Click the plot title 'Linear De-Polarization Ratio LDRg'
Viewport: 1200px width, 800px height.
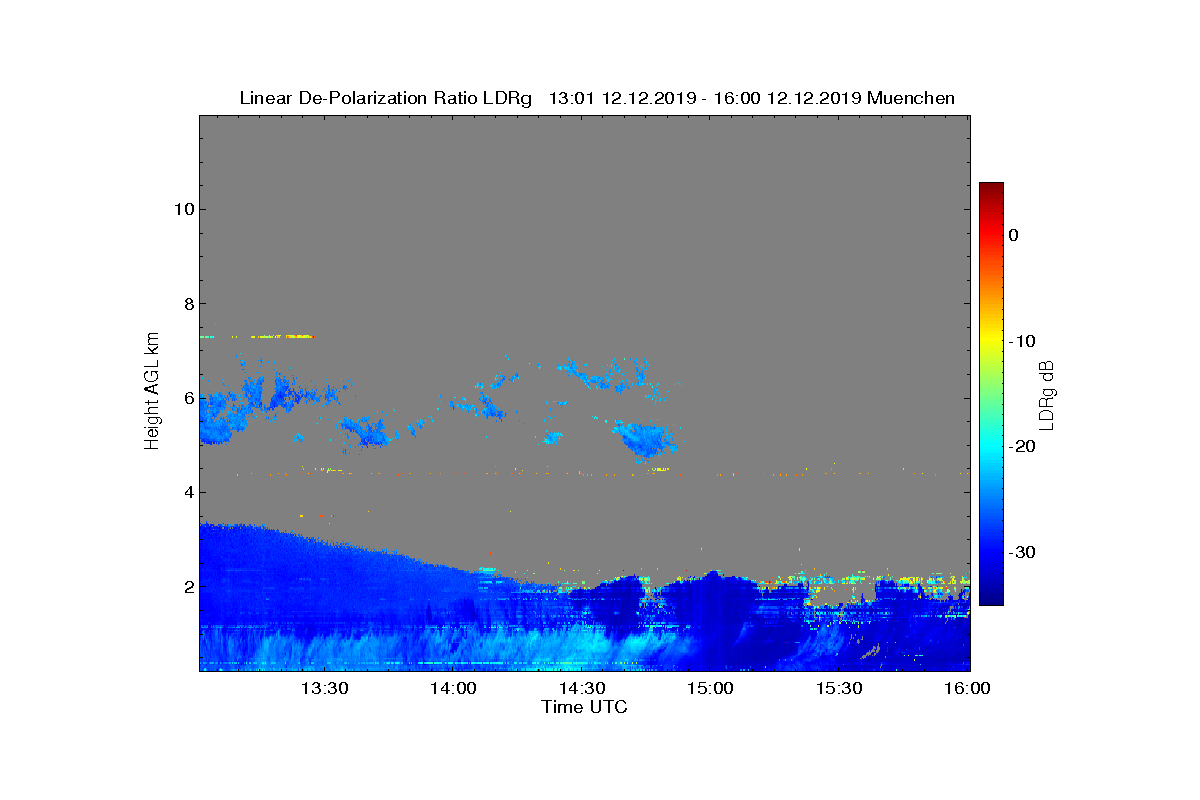(386, 98)
